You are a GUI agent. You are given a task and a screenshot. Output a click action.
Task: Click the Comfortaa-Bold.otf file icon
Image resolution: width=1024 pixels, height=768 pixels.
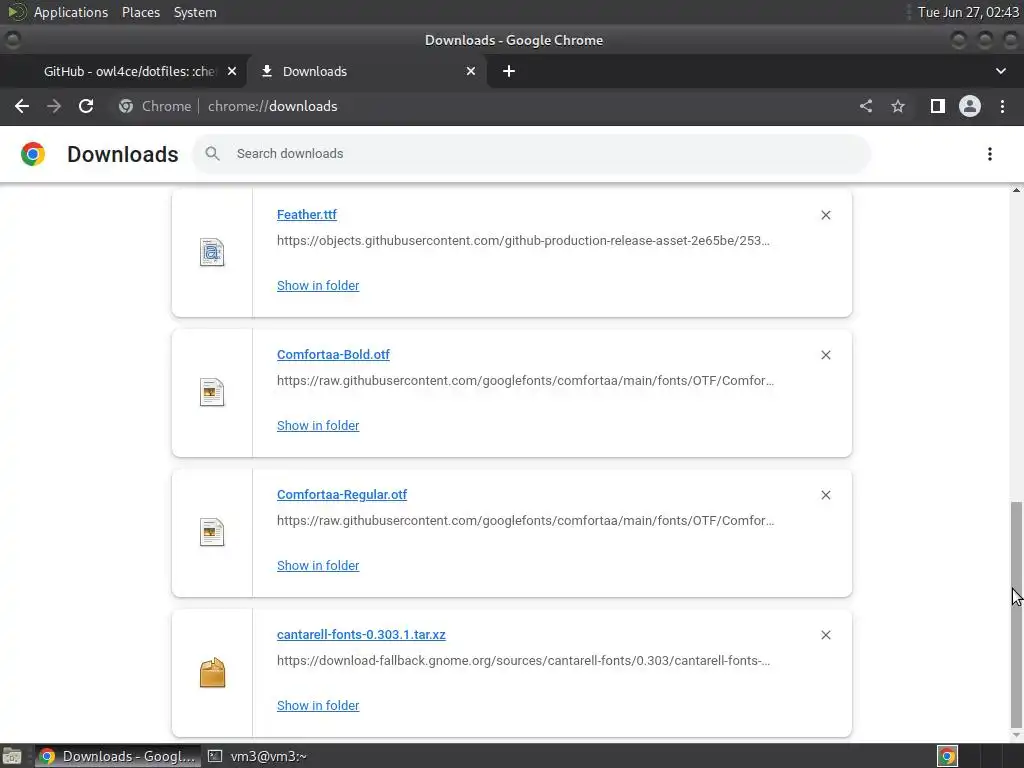(212, 392)
